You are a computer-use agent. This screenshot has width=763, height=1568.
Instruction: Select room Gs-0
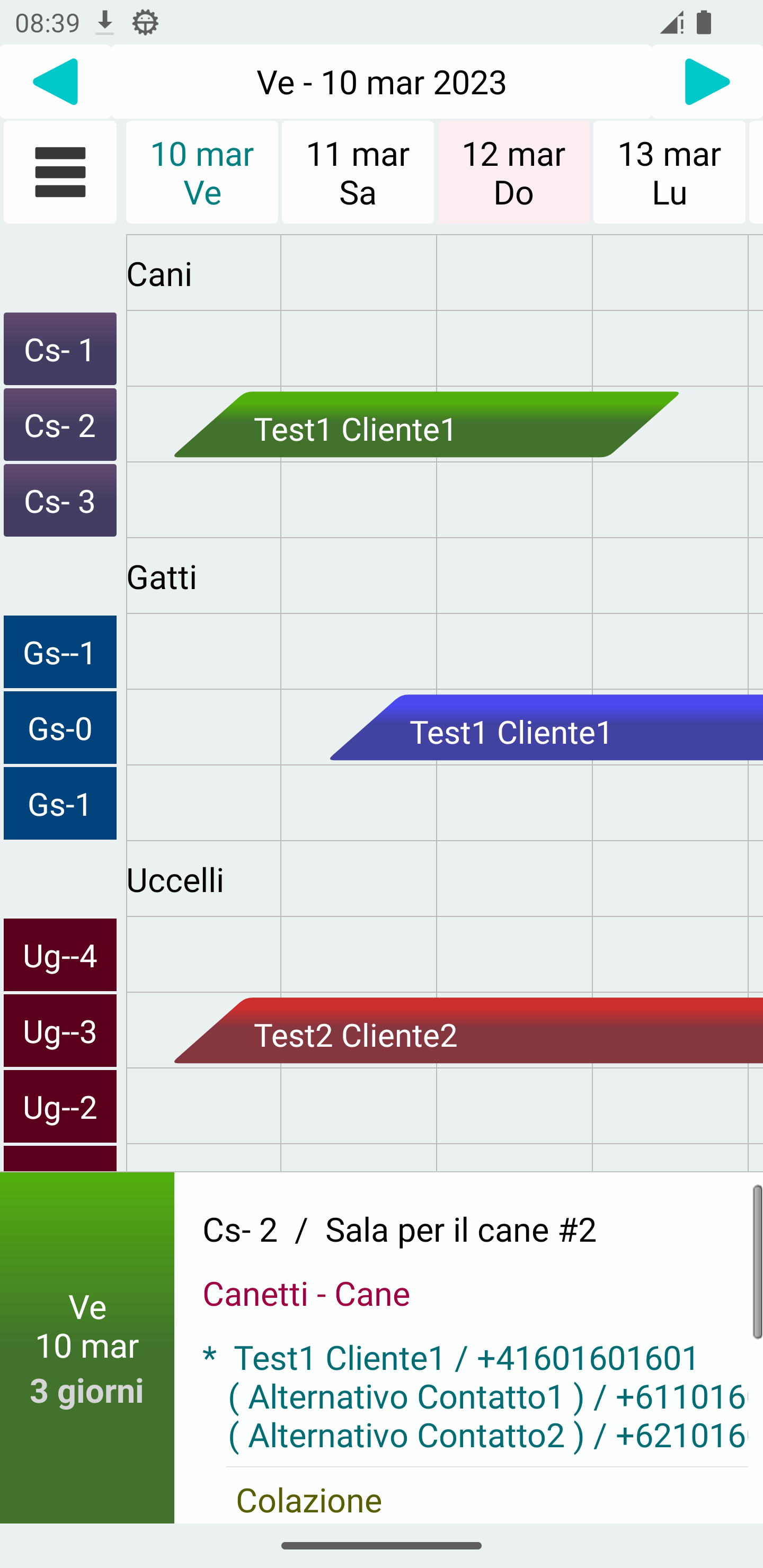click(60, 728)
